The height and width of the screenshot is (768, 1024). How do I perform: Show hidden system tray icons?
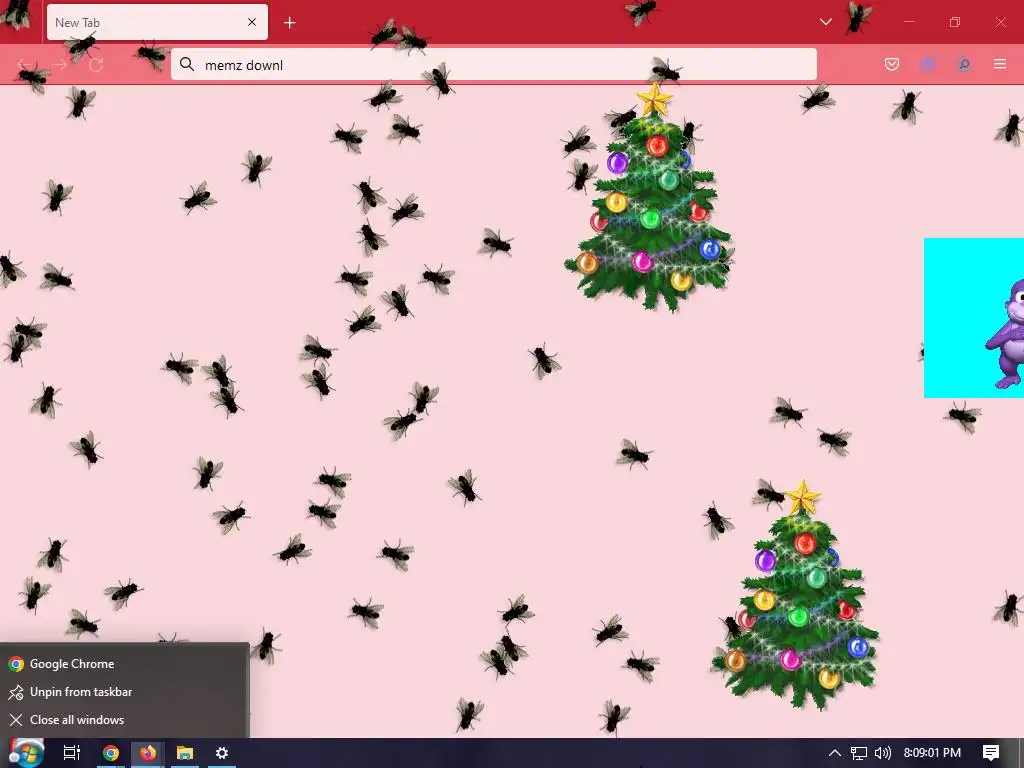coord(835,753)
